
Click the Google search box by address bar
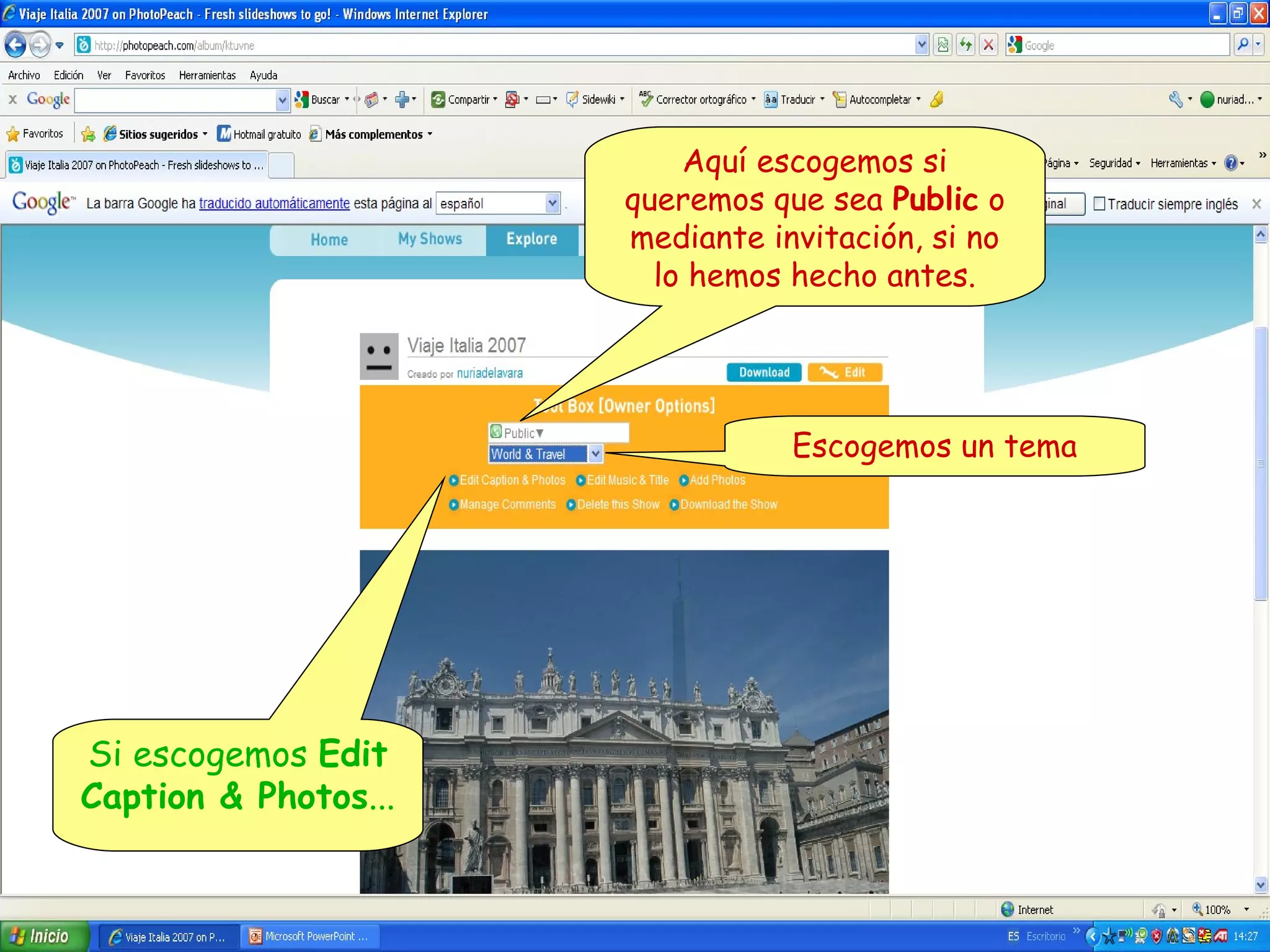pos(1117,45)
